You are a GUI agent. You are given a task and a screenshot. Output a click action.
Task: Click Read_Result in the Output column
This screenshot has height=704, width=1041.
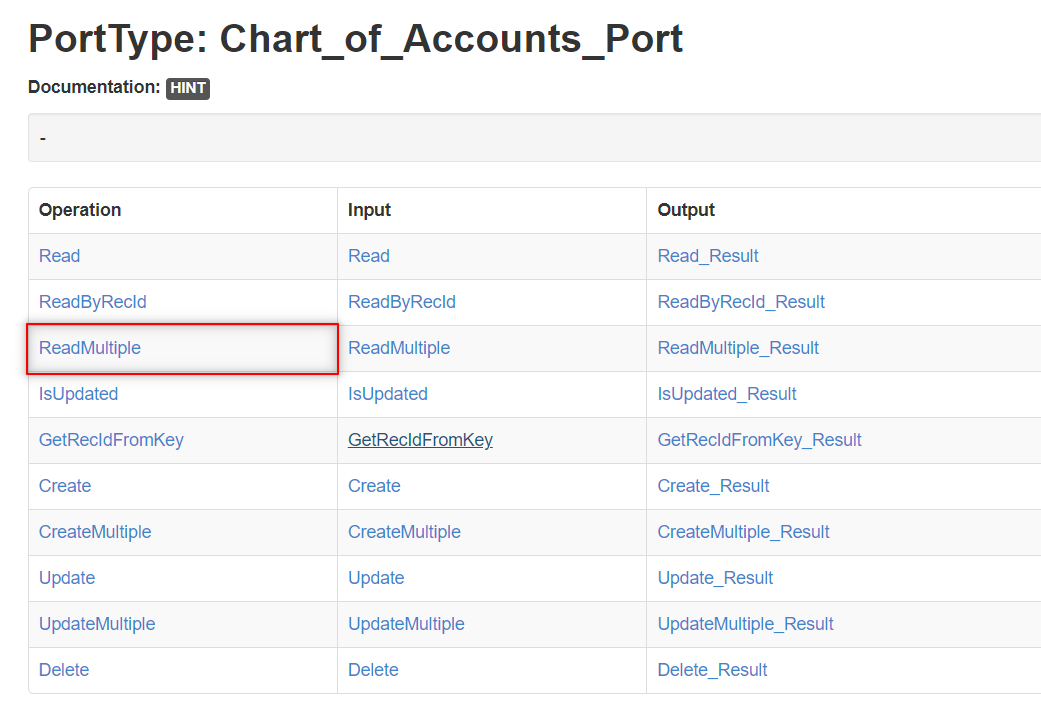[707, 256]
